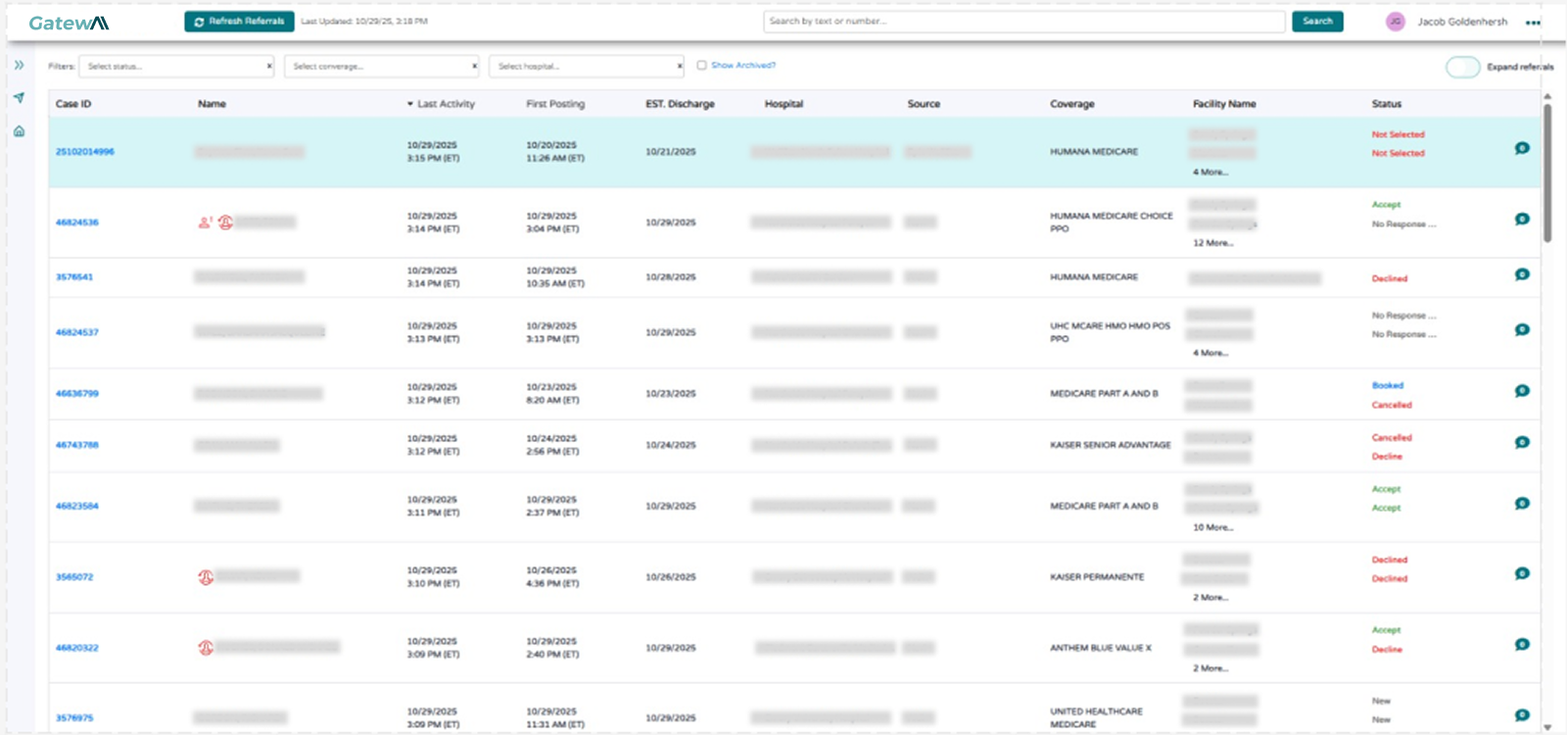Open case ID link 46636799

coord(77,394)
